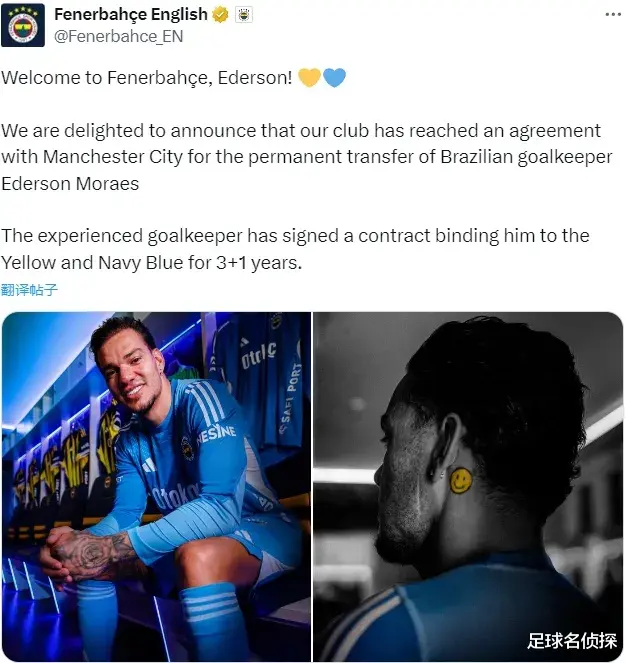Open the Fenerbahçe English display name
The height and width of the screenshot is (663, 627).
point(131,15)
